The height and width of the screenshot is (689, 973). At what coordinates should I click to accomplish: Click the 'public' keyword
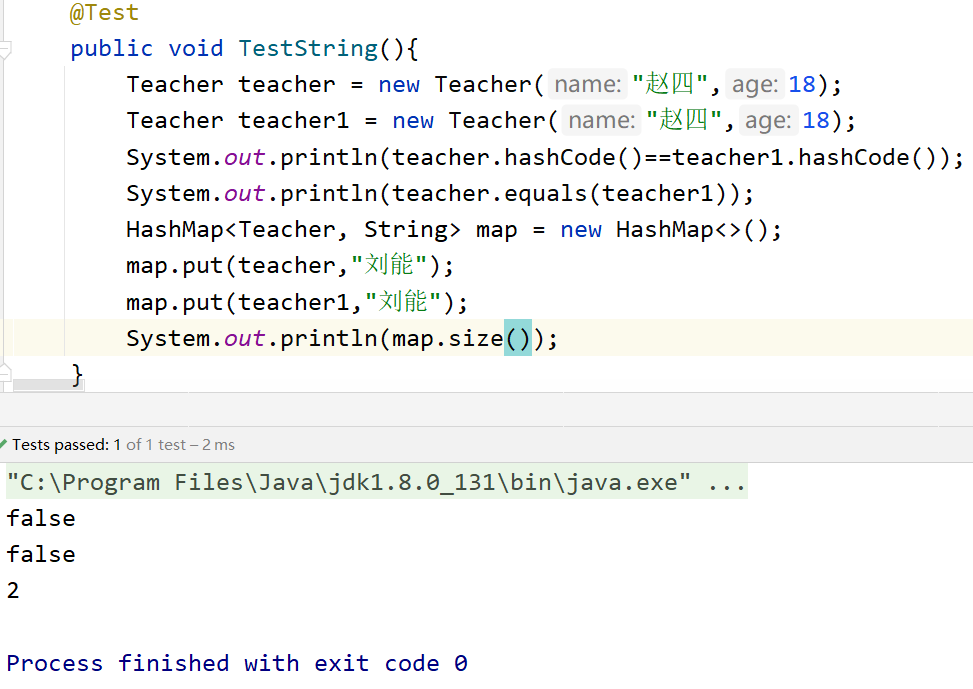(112, 48)
